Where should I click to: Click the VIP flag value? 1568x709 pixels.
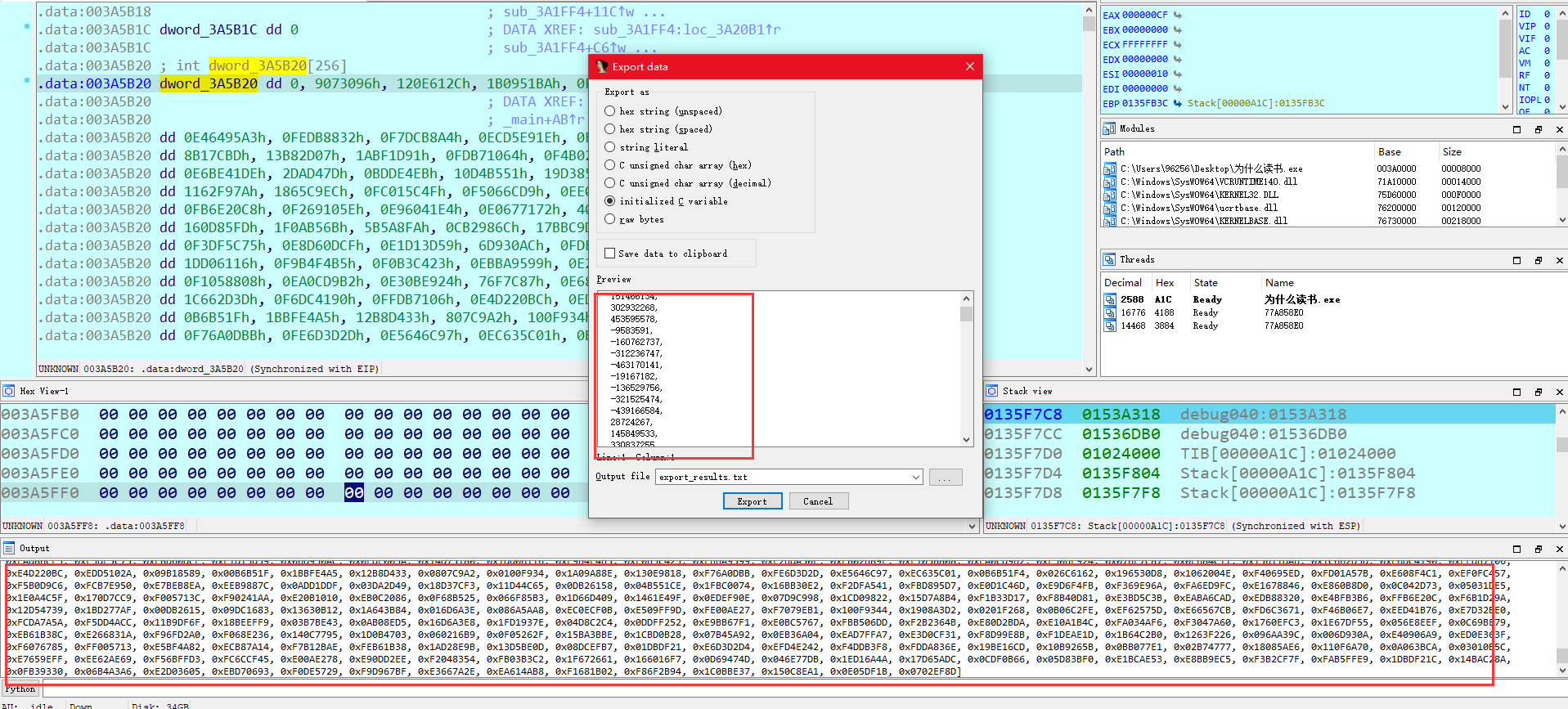point(1547,26)
